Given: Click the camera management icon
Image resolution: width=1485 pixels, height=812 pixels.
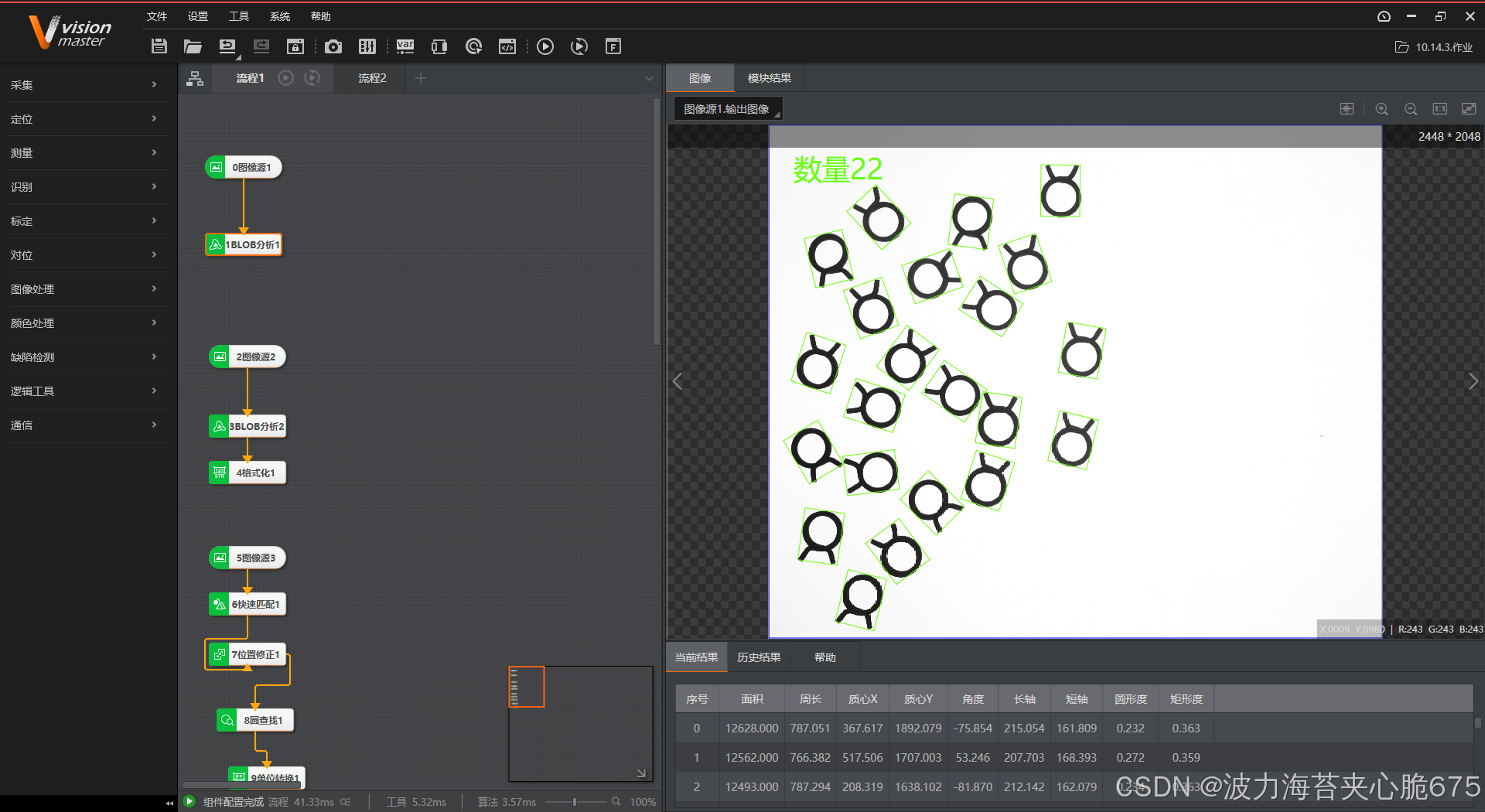Looking at the screenshot, I should pos(333,46).
